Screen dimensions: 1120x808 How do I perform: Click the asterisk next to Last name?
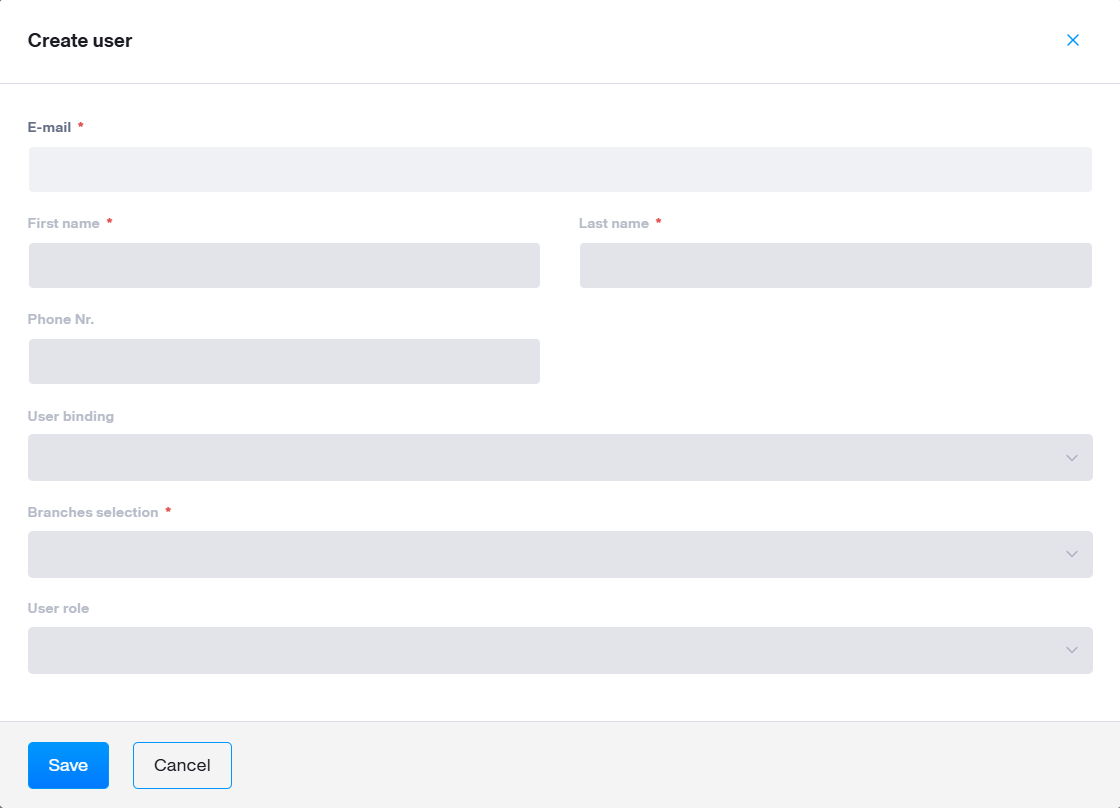click(659, 222)
